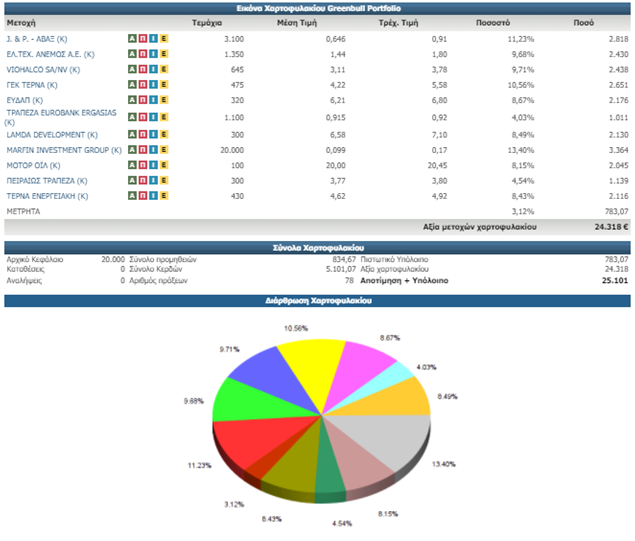Click blue I icon for ΓΕΚ ΤΕΡΝΑ
The width and height of the screenshot is (635, 541).
tap(153, 85)
